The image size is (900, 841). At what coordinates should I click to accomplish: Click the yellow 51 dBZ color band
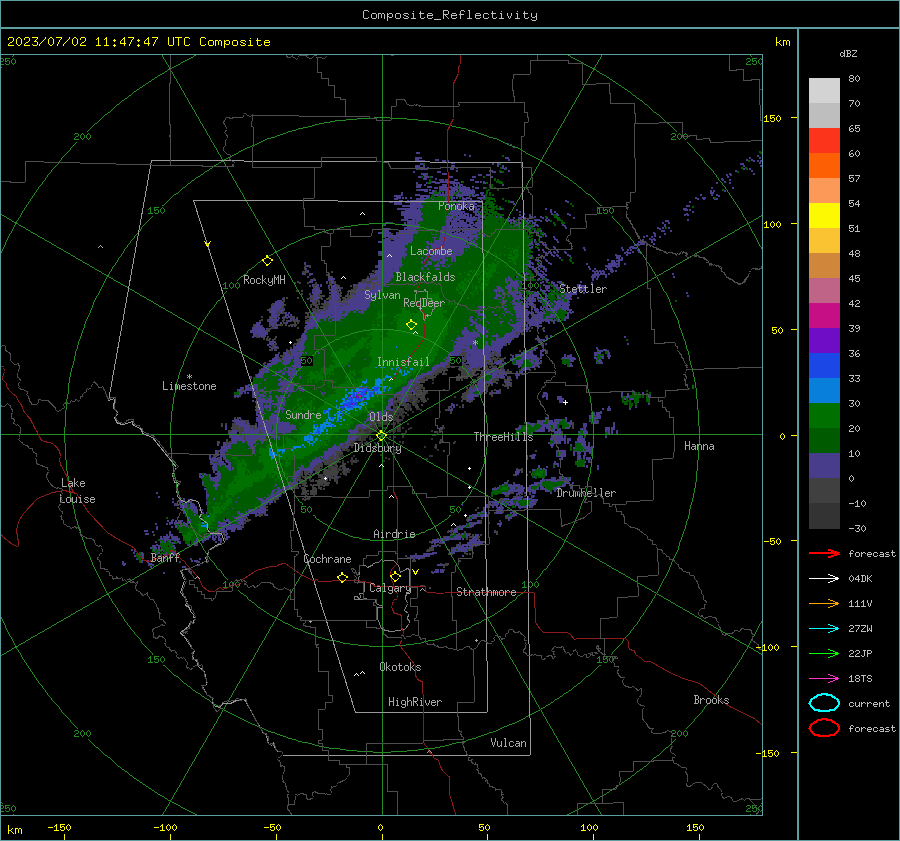(824, 216)
